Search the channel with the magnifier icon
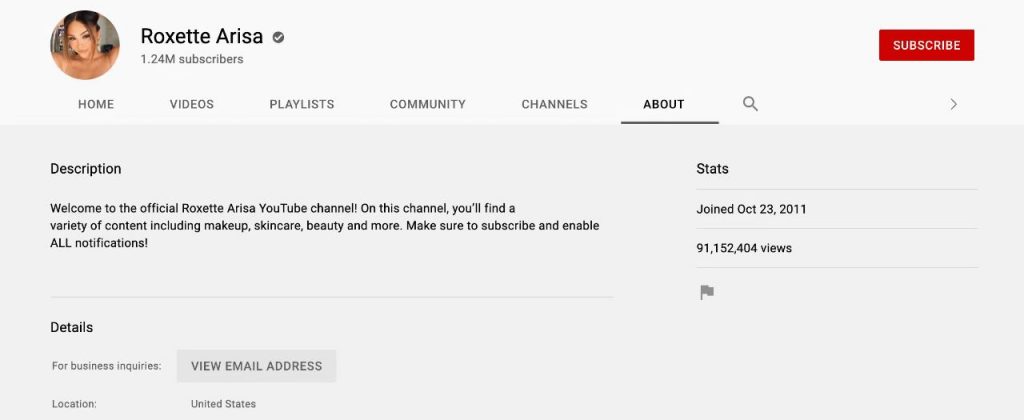This screenshot has width=1024, height=420. tap(750, 104)
